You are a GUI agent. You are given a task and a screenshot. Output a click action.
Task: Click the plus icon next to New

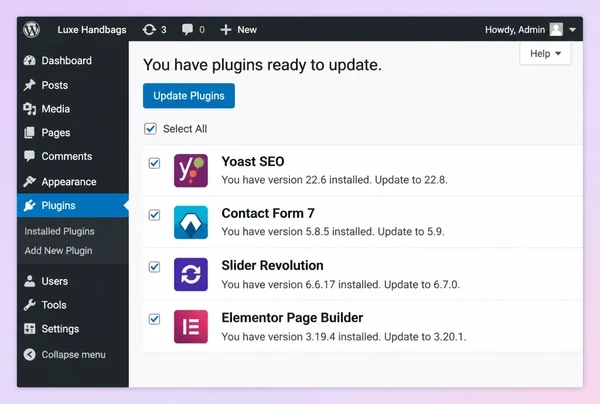[226, 30]
